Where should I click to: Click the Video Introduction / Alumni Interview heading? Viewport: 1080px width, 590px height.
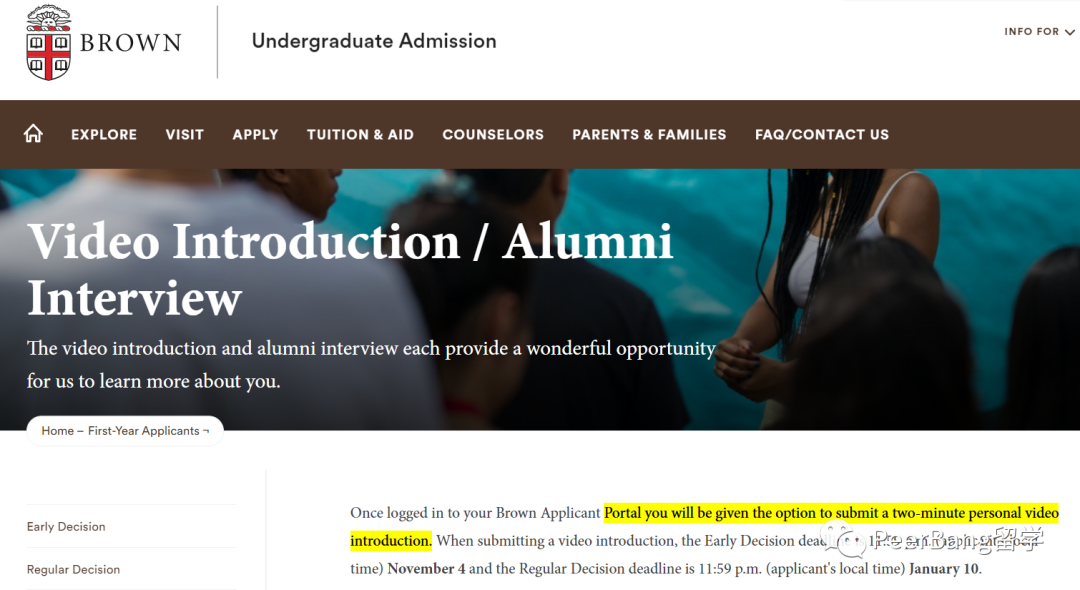point(350,270)
